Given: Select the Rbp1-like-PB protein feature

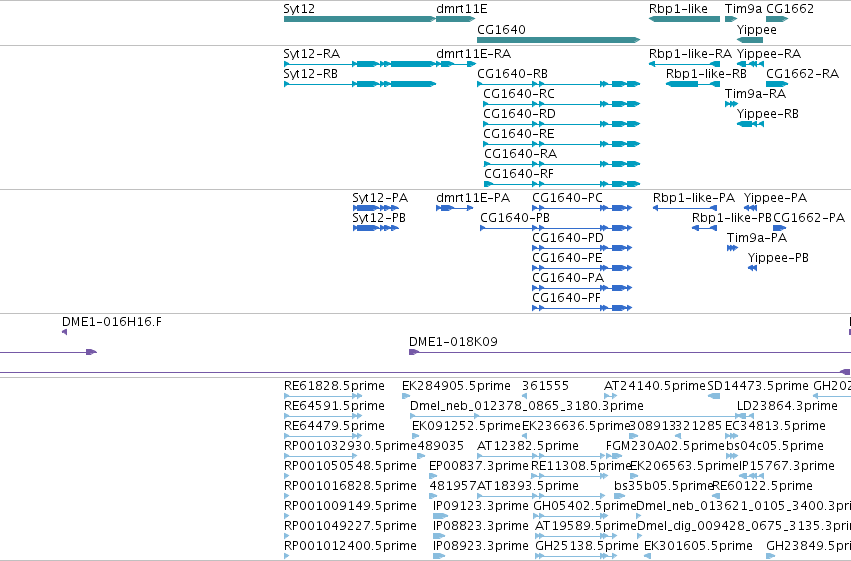Looking at the screenshot, I should 704,228.
